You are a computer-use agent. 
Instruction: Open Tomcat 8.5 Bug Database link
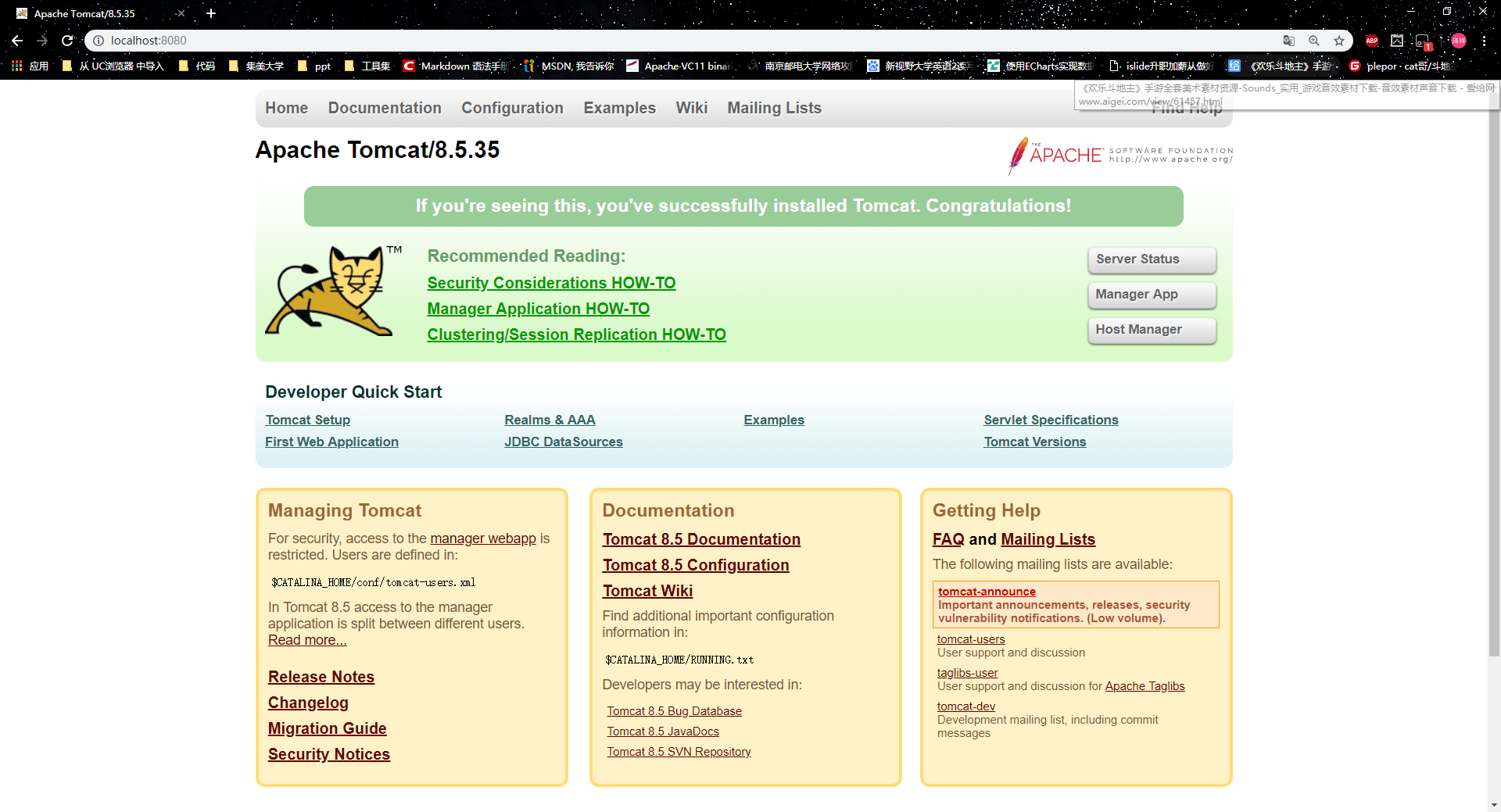675,711
